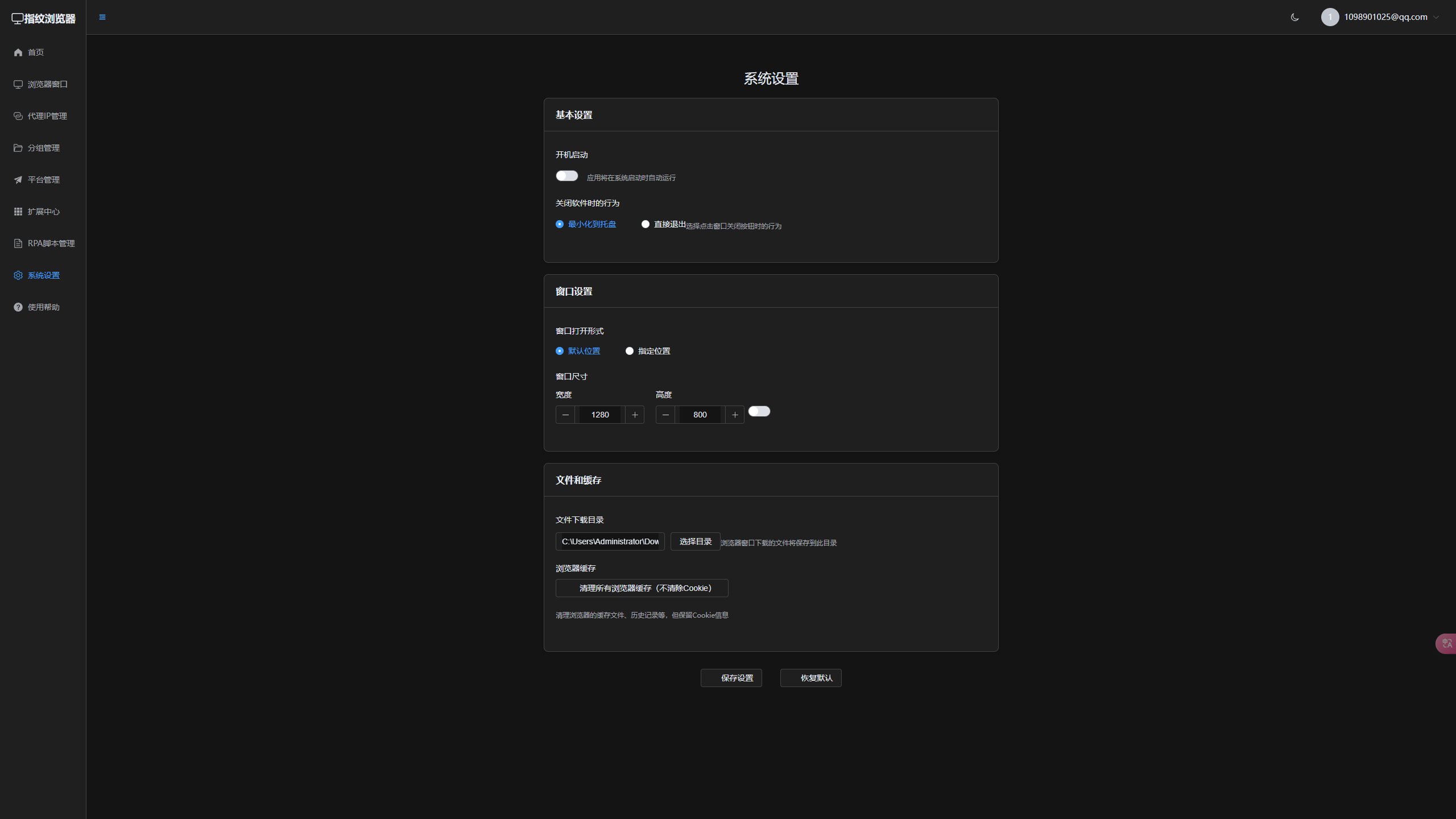The image size is (1456, 819).
Task: Click the download directory path field
Action: [x=610, y=541]
